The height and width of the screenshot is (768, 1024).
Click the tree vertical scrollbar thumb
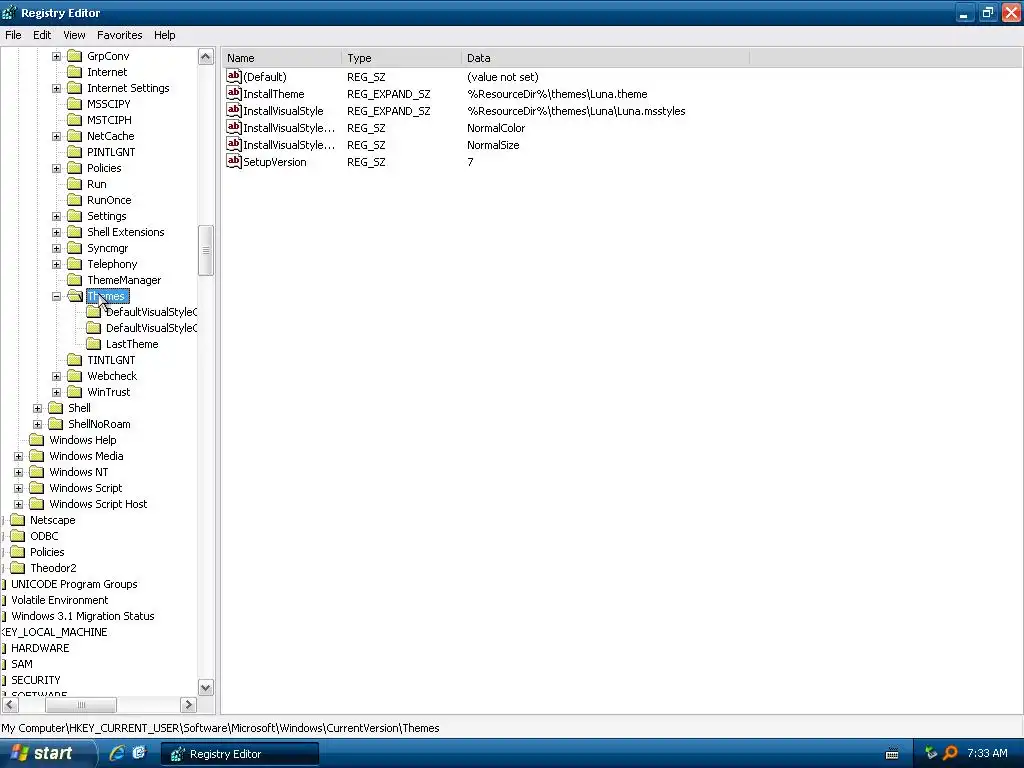206,250
